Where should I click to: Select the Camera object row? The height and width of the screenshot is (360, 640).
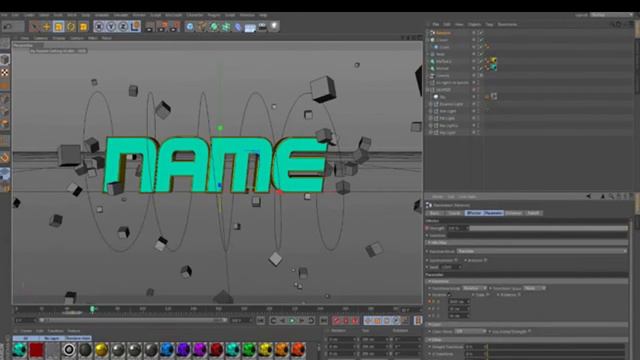pos(442,76)
